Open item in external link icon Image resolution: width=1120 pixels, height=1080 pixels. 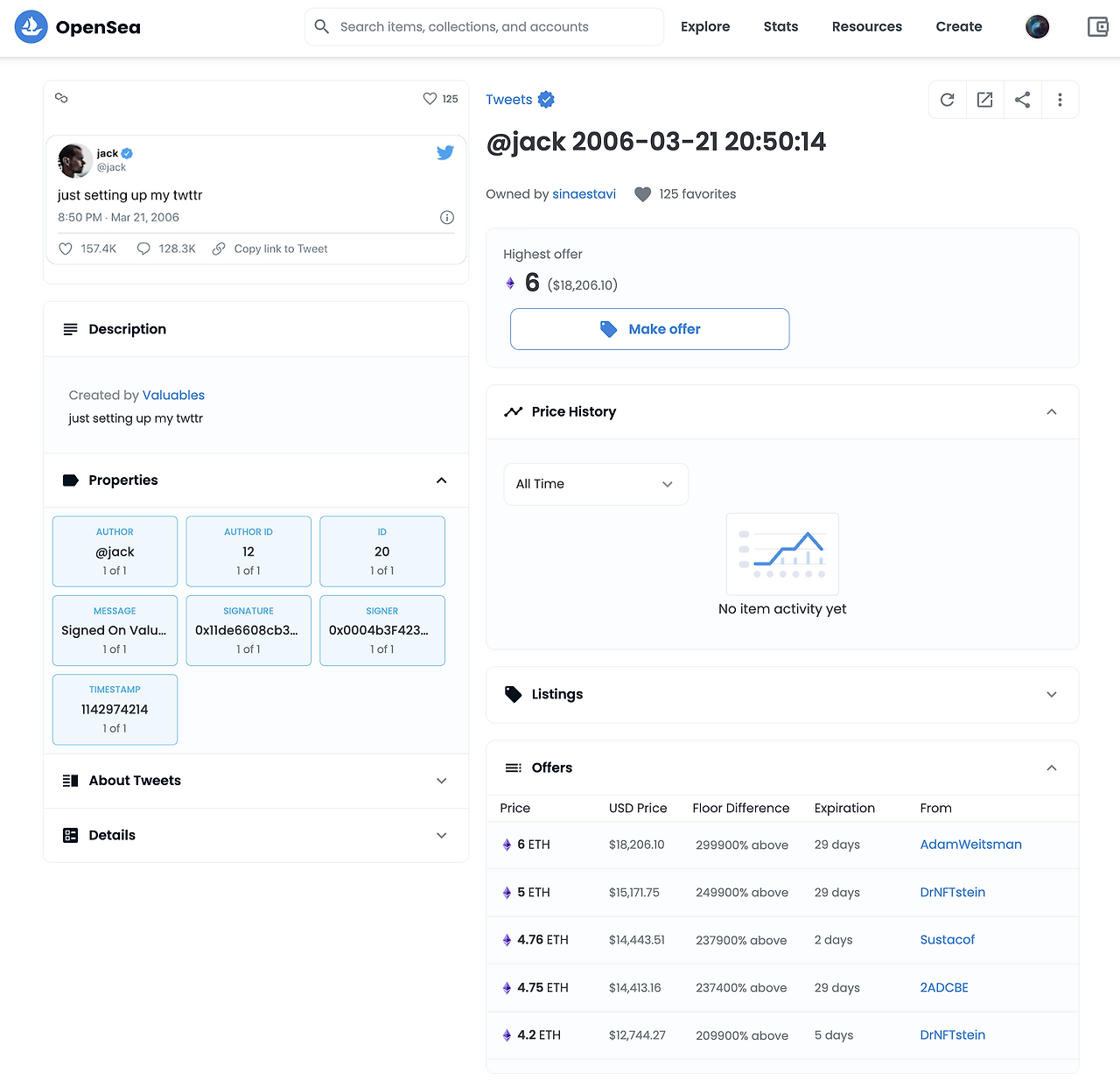point(984,100)
